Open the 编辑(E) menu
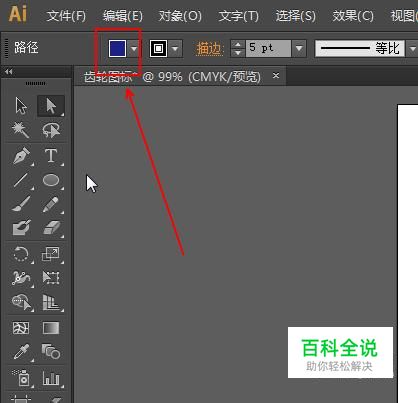This screenshot has height=403, width=418. 123,16
